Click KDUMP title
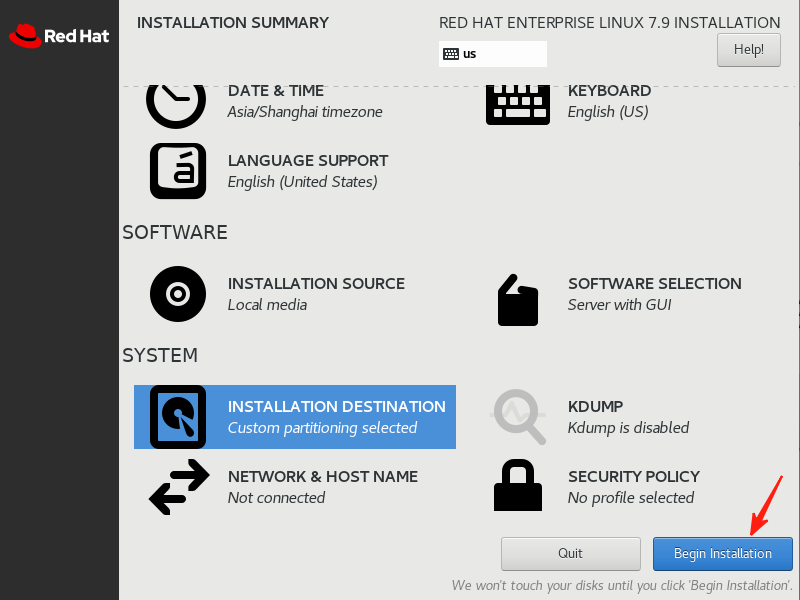 (595, 407)
